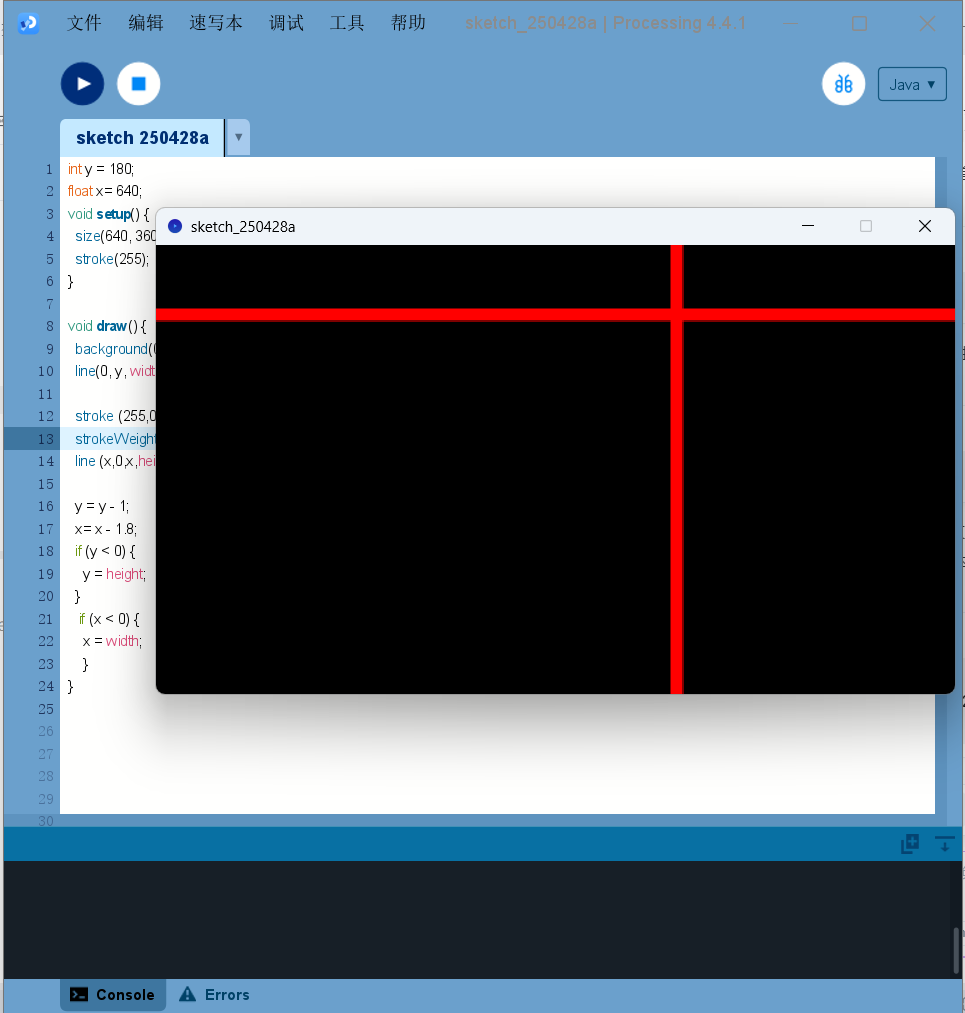The width and height of the screenshot is (965, 1013).
Task: Click the Processing logo icon in title bar
Action: tap(28, 23)
